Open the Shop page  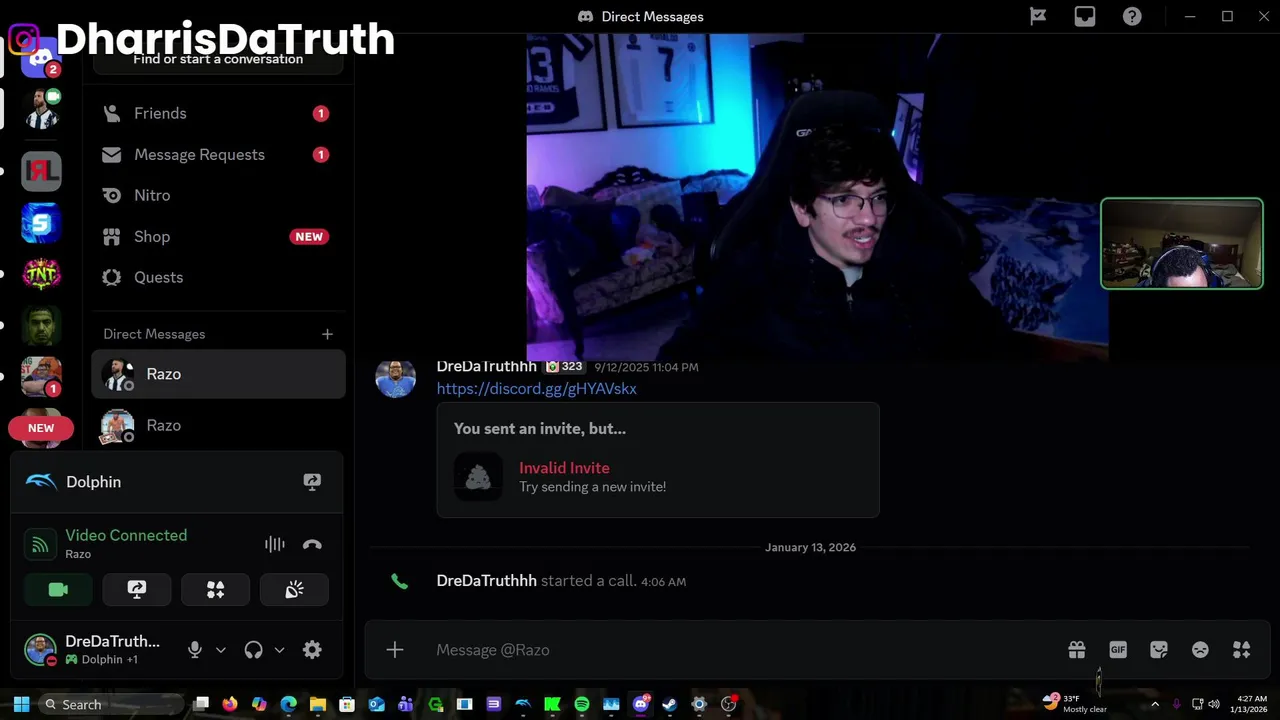tap(218, 236)
